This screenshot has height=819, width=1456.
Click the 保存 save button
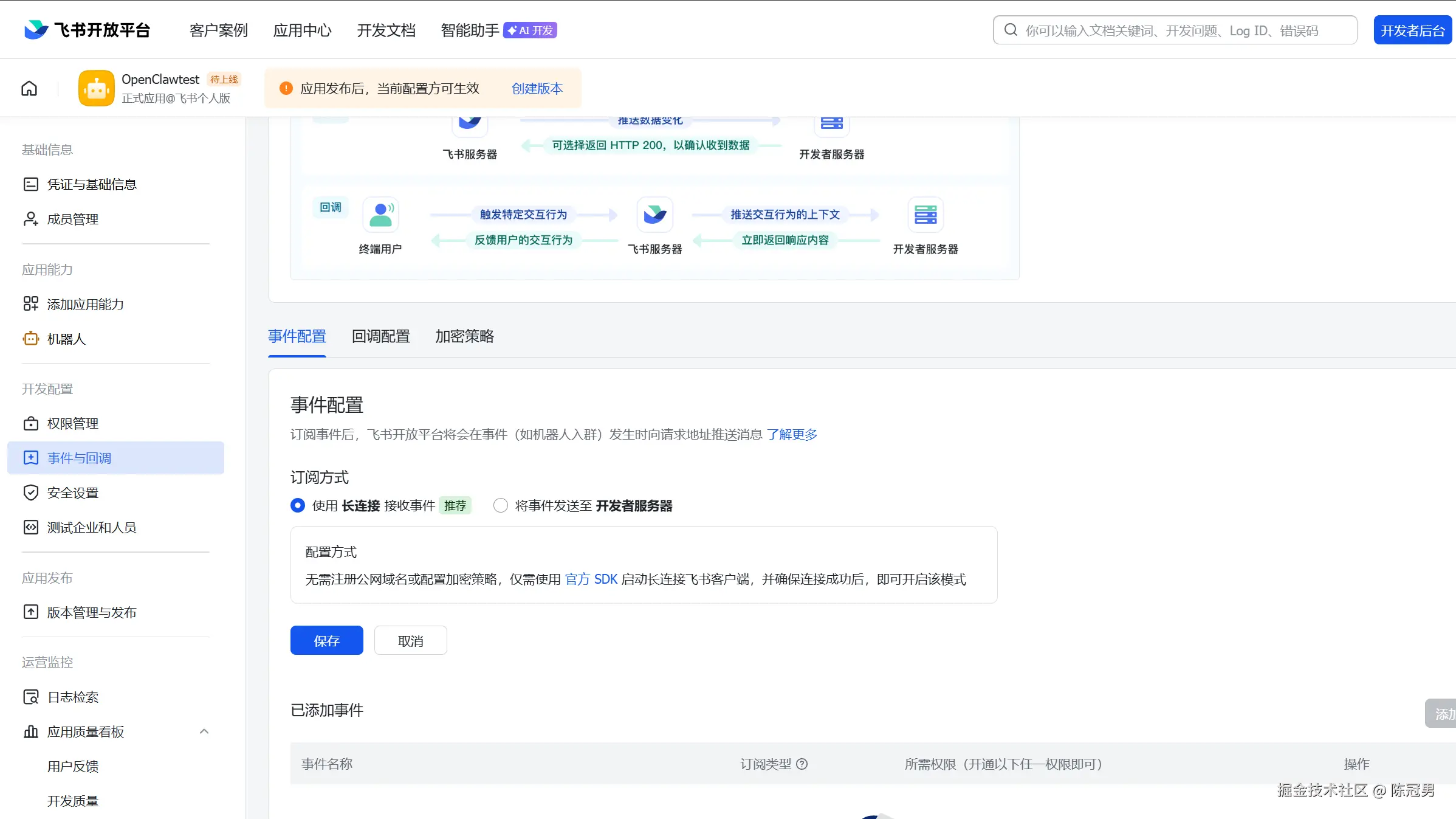[x=326, y=640]
